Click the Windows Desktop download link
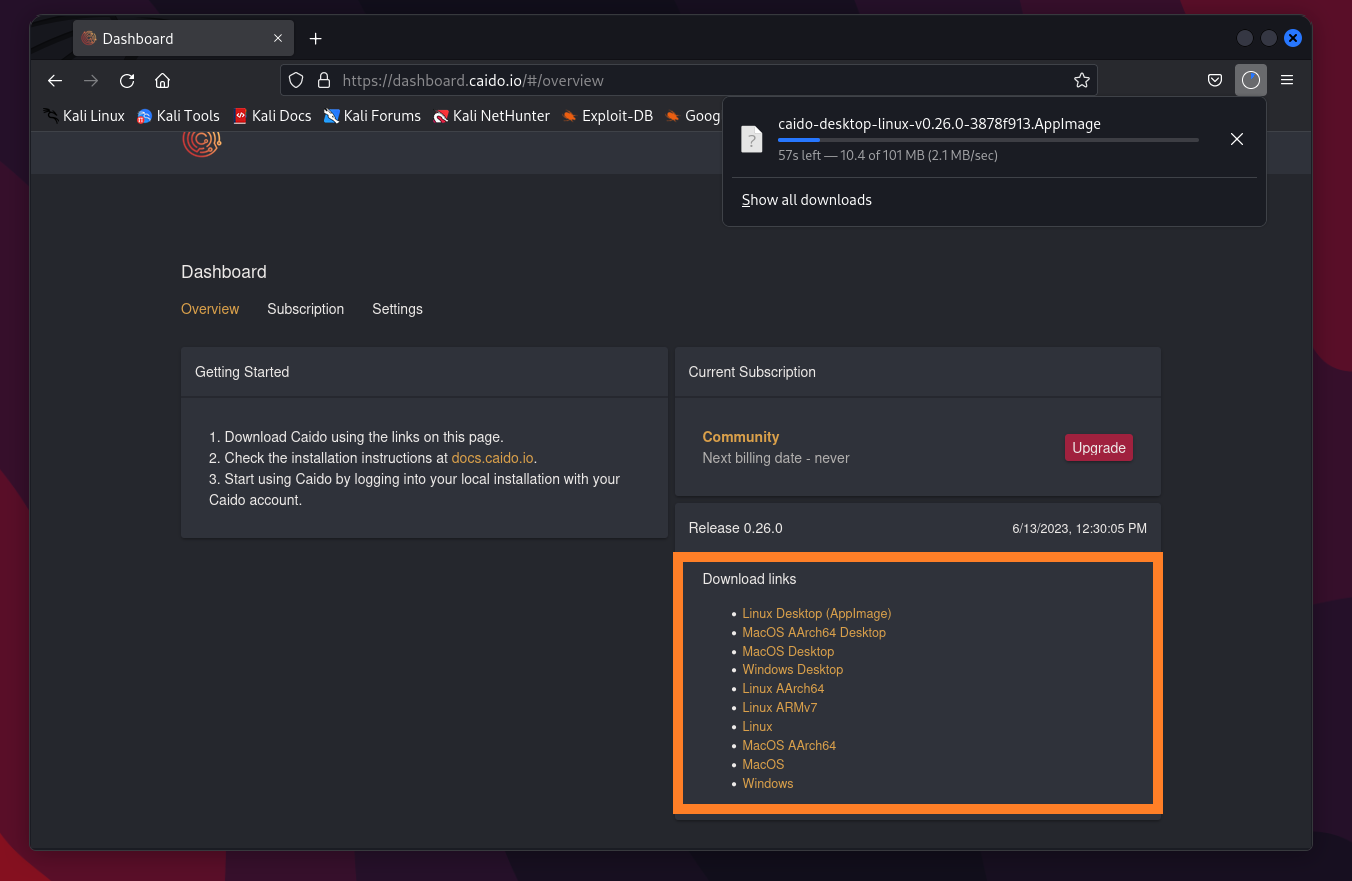The height and width of the screenshot is (881, 1352). point(792,670)
